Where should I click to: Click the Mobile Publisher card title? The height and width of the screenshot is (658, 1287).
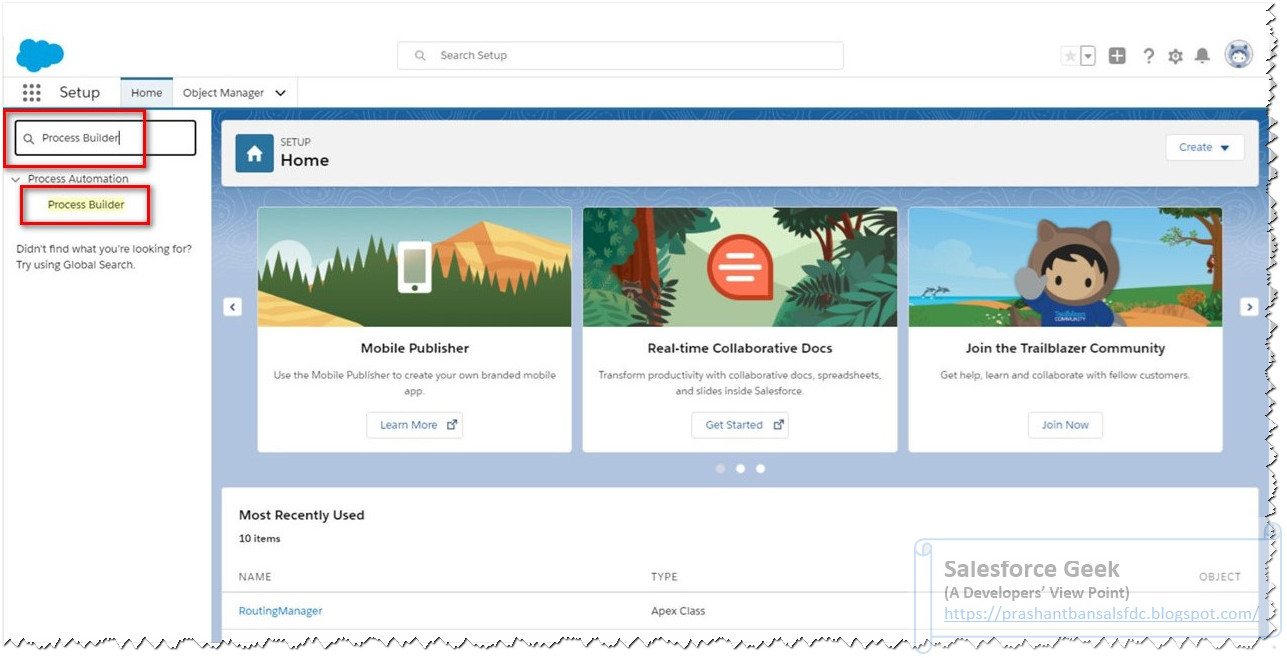[415, 348]
